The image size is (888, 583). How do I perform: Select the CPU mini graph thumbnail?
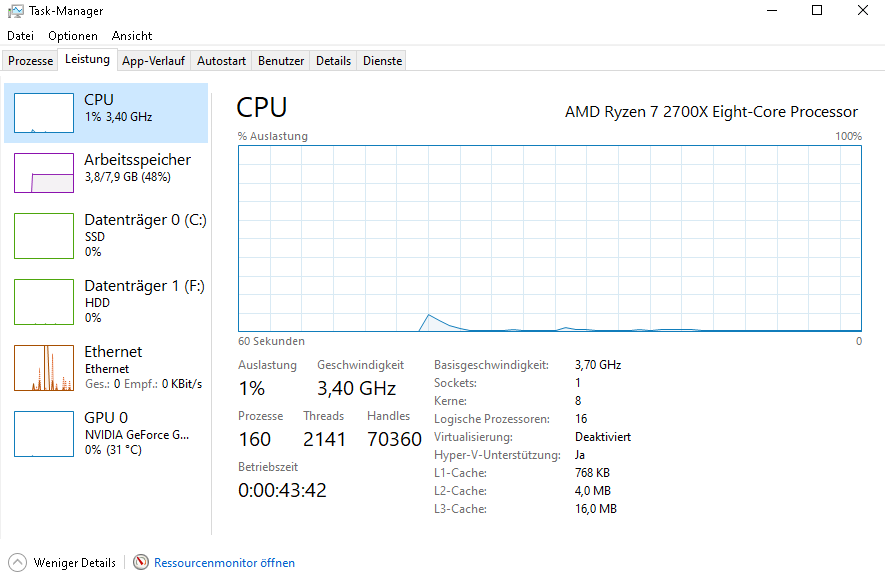click(44, 113)
